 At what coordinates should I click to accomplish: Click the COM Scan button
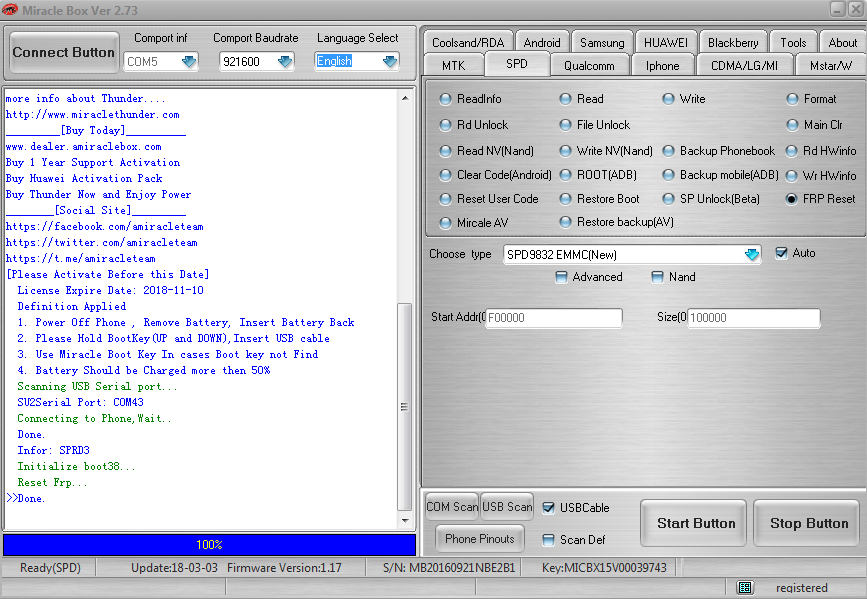click(x=452, y=507)
